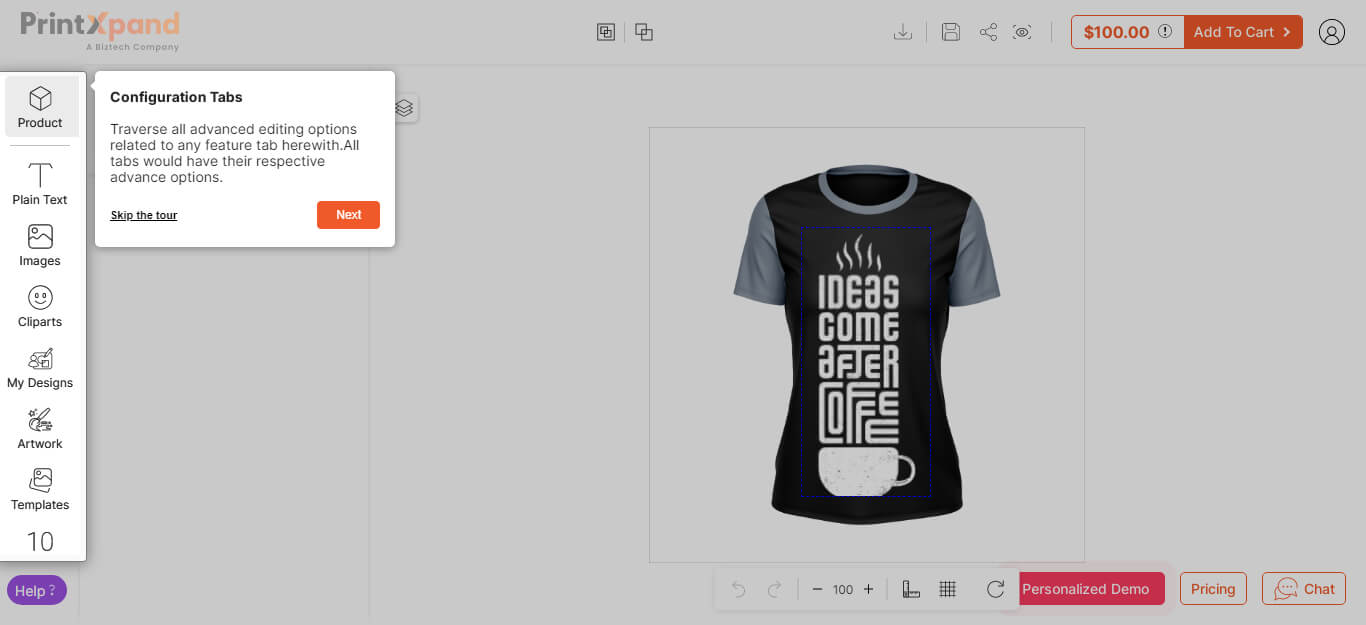
Task: Click the price info exclamation icon
Action: (1165, 32)
